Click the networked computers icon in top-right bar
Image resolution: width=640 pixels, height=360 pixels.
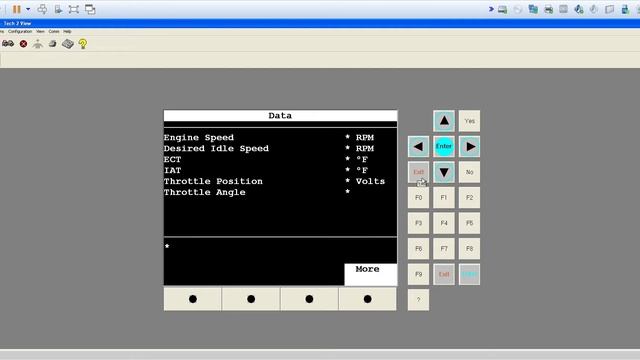[x=533, y=9]
